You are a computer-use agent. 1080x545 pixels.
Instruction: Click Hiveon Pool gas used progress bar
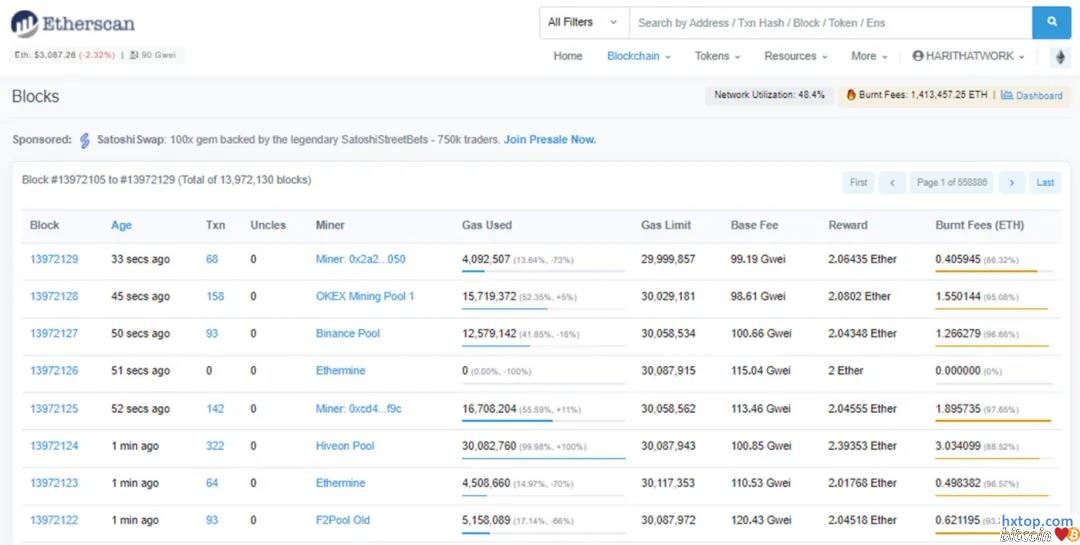543,459
